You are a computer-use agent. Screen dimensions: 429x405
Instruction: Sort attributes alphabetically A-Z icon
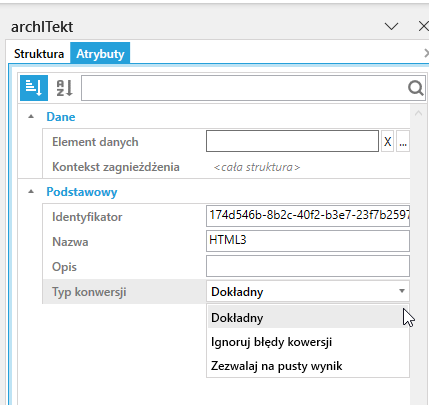(x=65, y=88)
